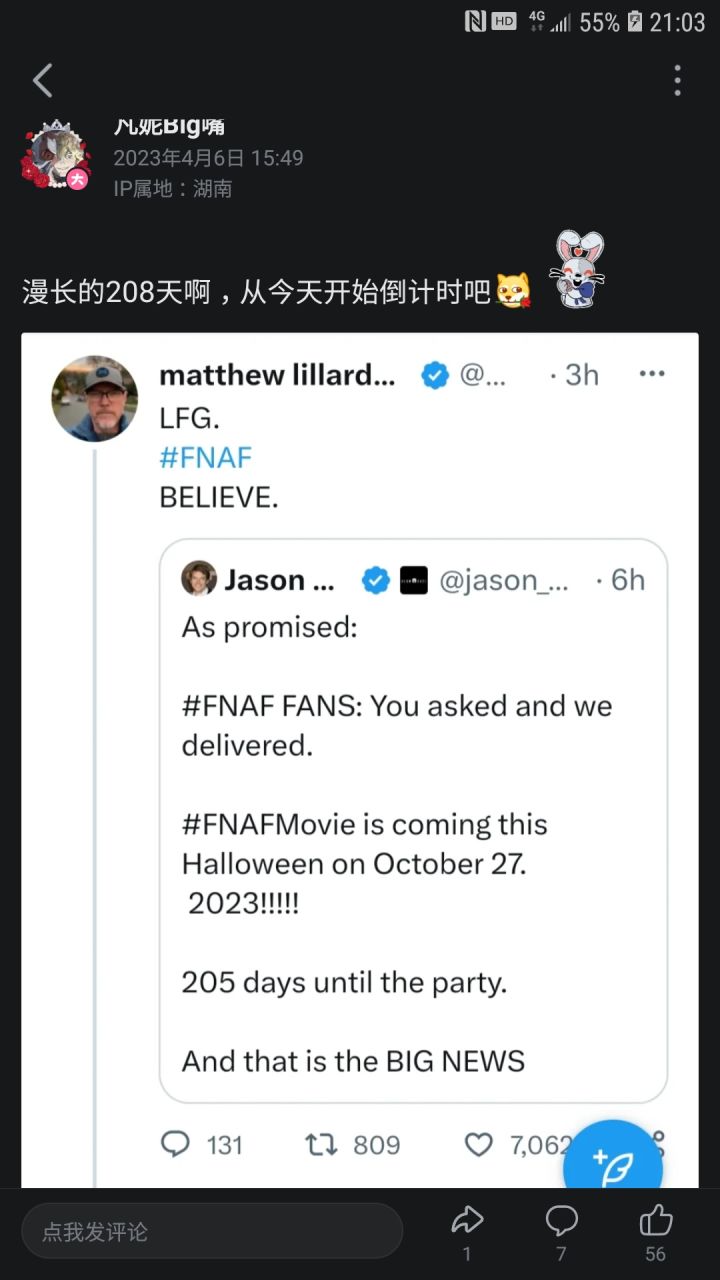
Task: Tap the rabbit sticker emoji in the post
Action: coord(579,269)
